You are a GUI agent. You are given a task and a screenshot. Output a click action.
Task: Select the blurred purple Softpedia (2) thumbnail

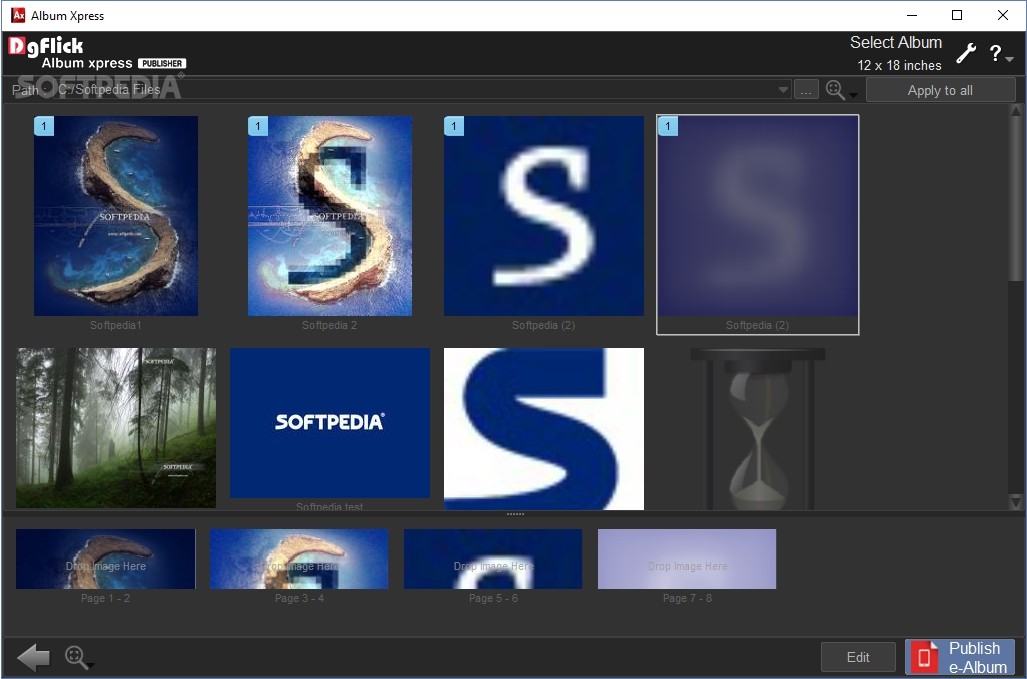tap(758, 216)
